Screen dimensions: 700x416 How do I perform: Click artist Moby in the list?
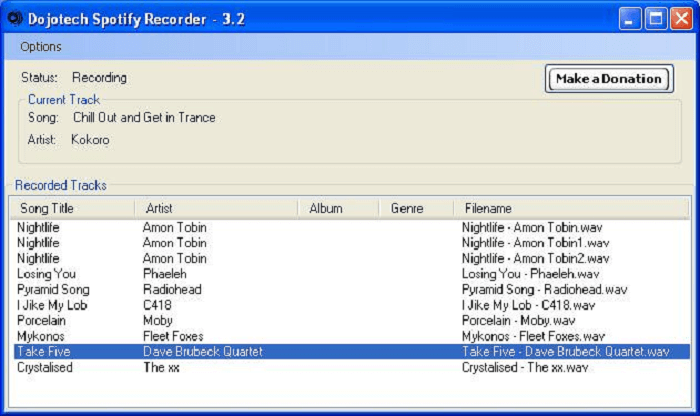[x=158, y=320]
